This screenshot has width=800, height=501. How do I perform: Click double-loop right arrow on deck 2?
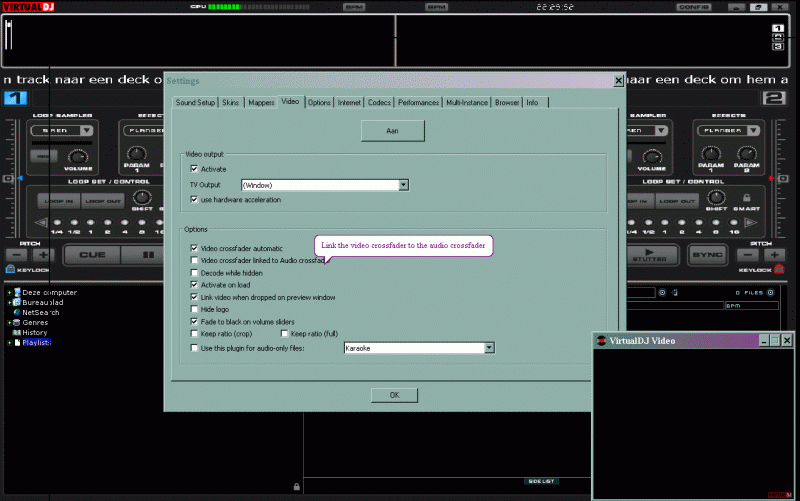751,222
